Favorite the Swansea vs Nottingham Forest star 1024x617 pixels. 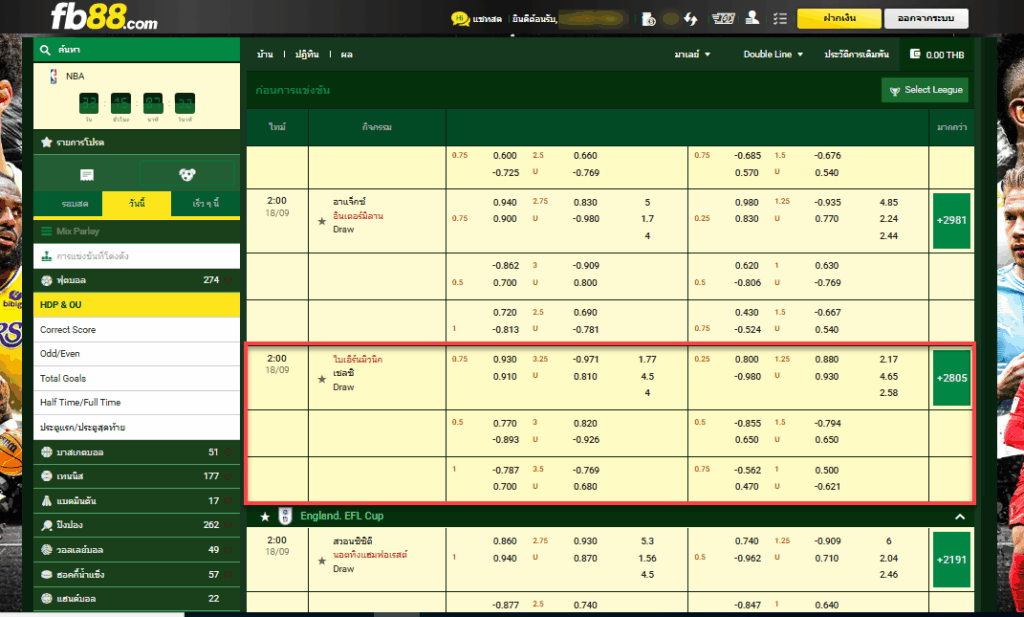(x=322, y=560)
